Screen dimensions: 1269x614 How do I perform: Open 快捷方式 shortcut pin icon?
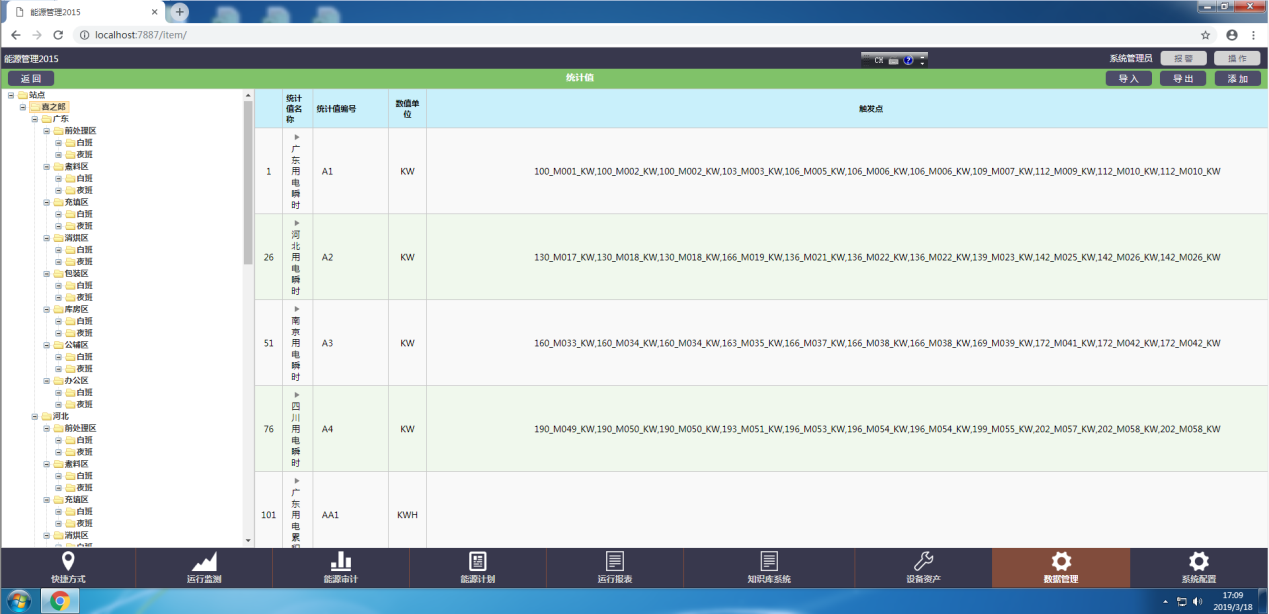pyautogui.click(x=68, y=561)
